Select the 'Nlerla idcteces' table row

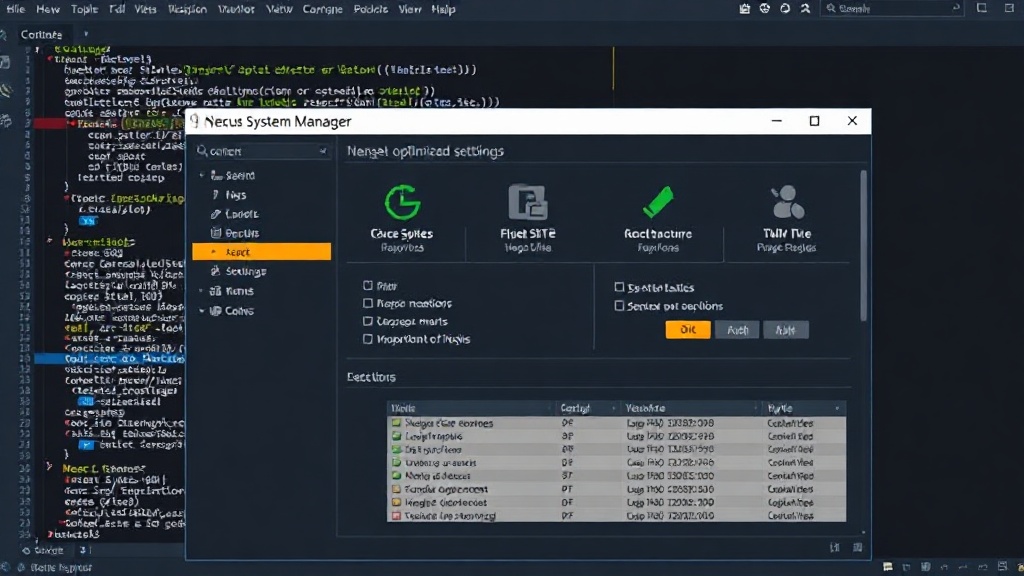(x=616, y=476)
